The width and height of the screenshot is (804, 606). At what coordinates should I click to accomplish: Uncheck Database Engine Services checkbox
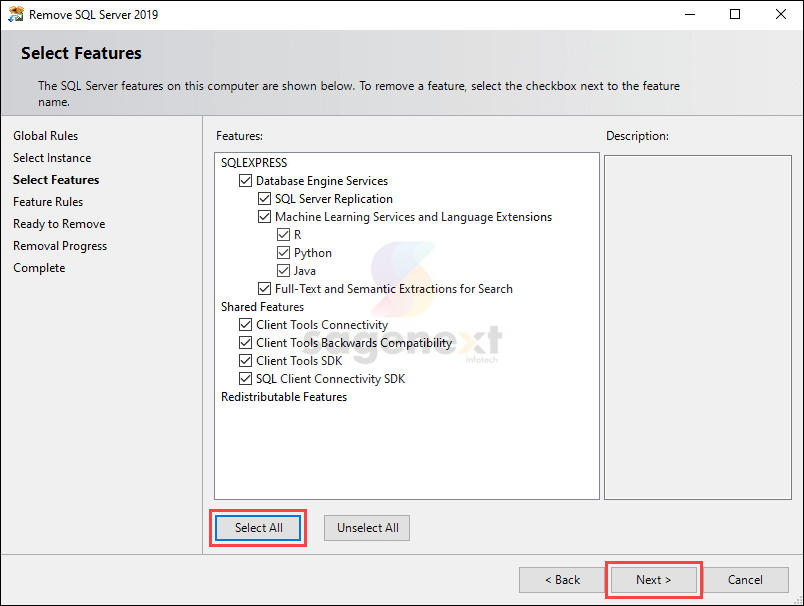[x=245, y=180]
